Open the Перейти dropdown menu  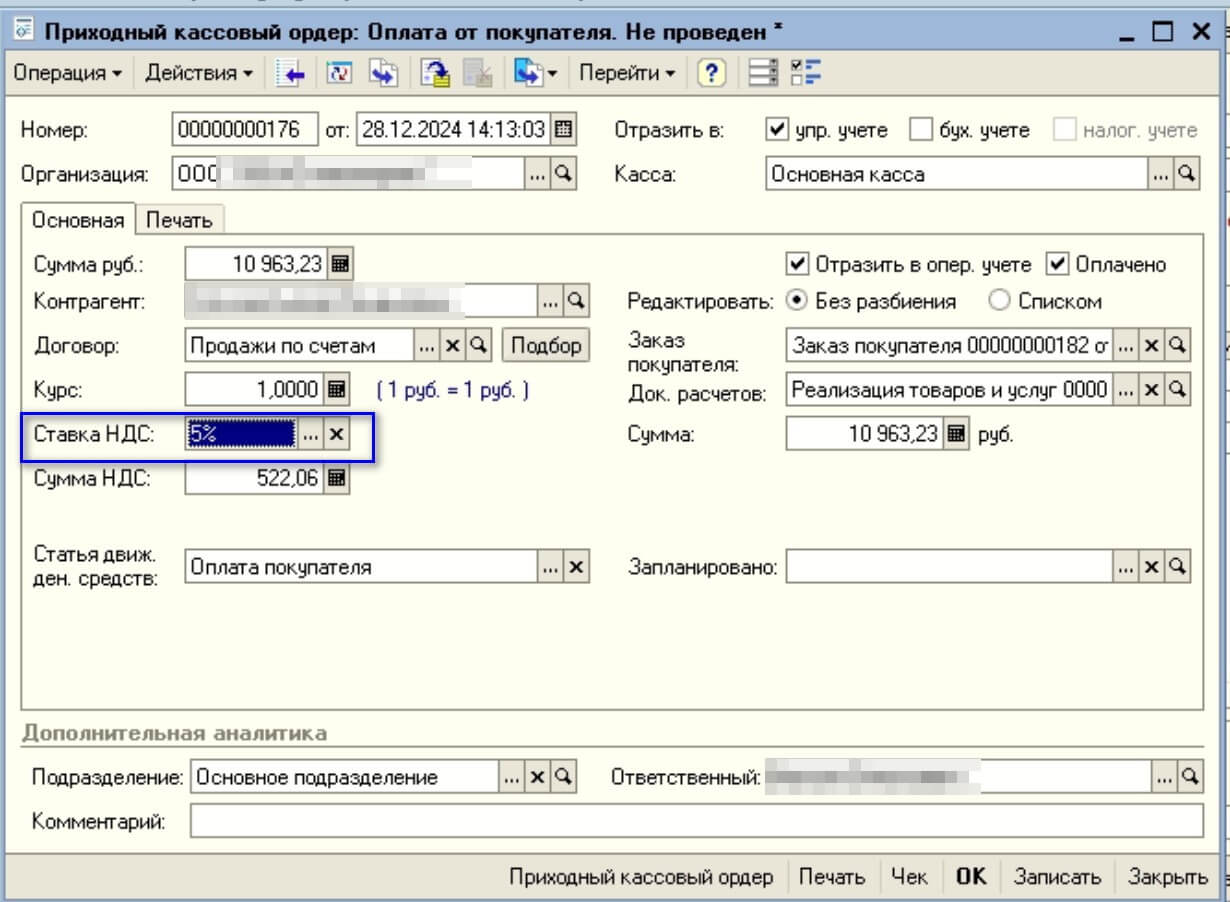point(626,73)
